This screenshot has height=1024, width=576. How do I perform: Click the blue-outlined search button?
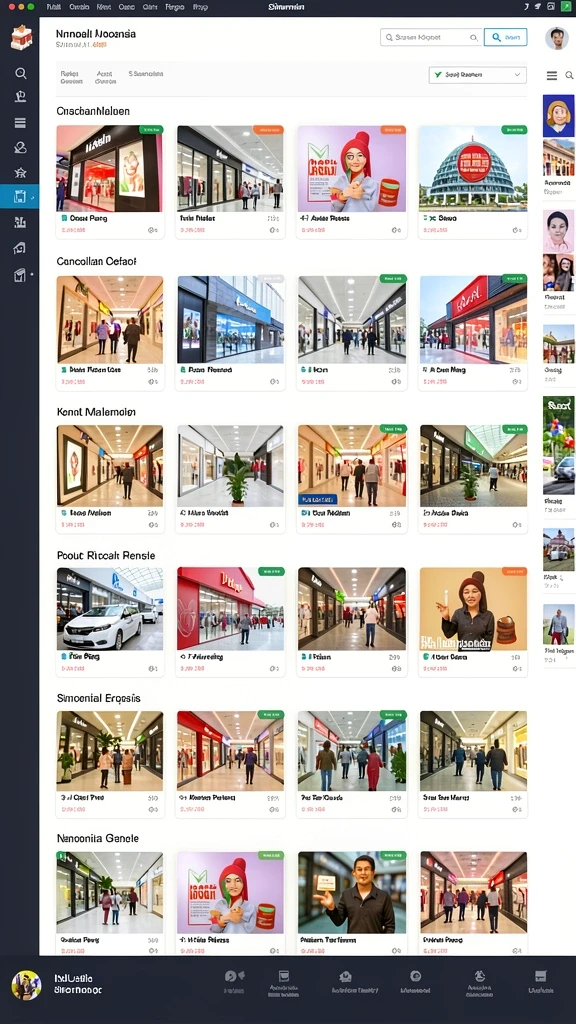505,38
